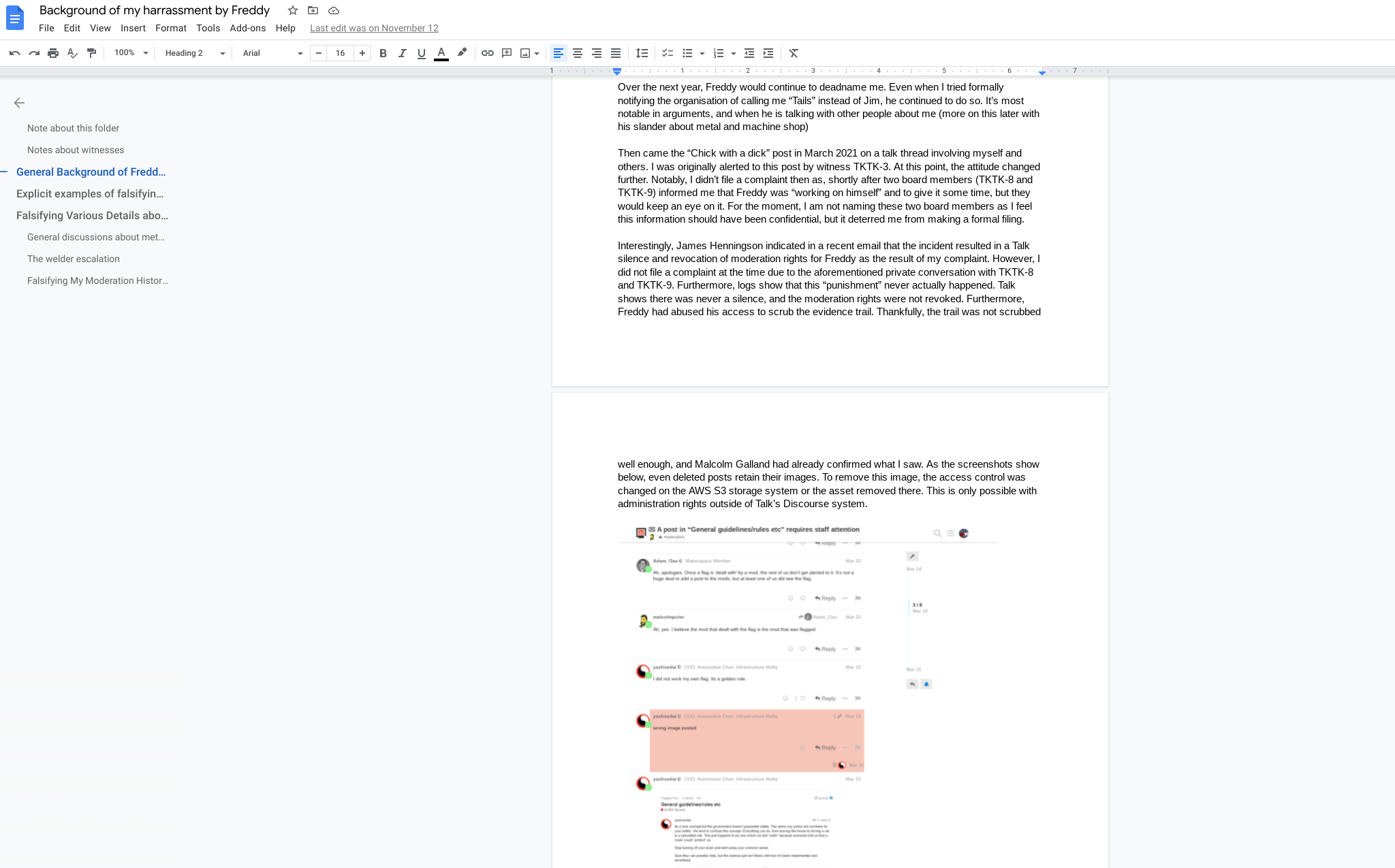Expand the 100% zoom dropdown
1395x868 pixels.
coord(131,53)
